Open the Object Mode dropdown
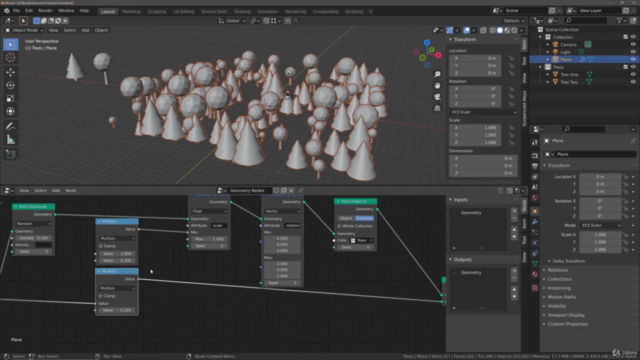The width and height of the screenshot is (640, 360). click(25, 30)
